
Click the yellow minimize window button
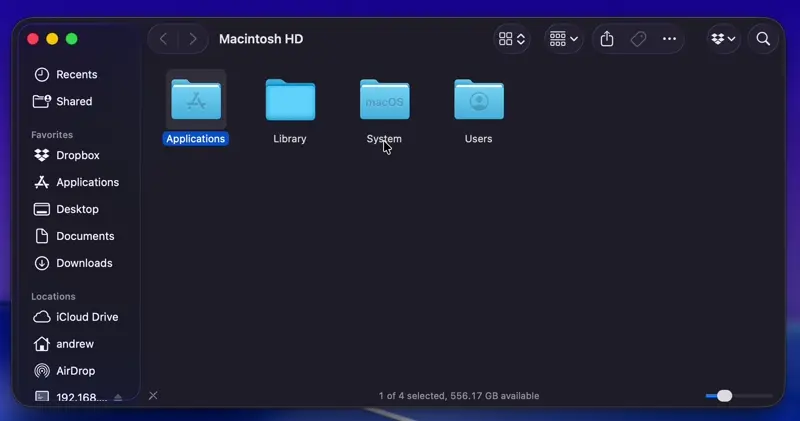[x=52, y=39]
